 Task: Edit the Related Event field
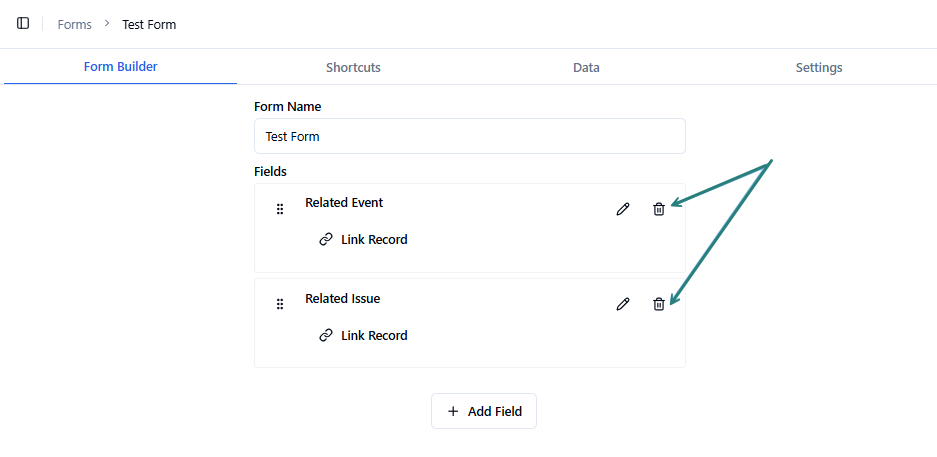point(623,209)
